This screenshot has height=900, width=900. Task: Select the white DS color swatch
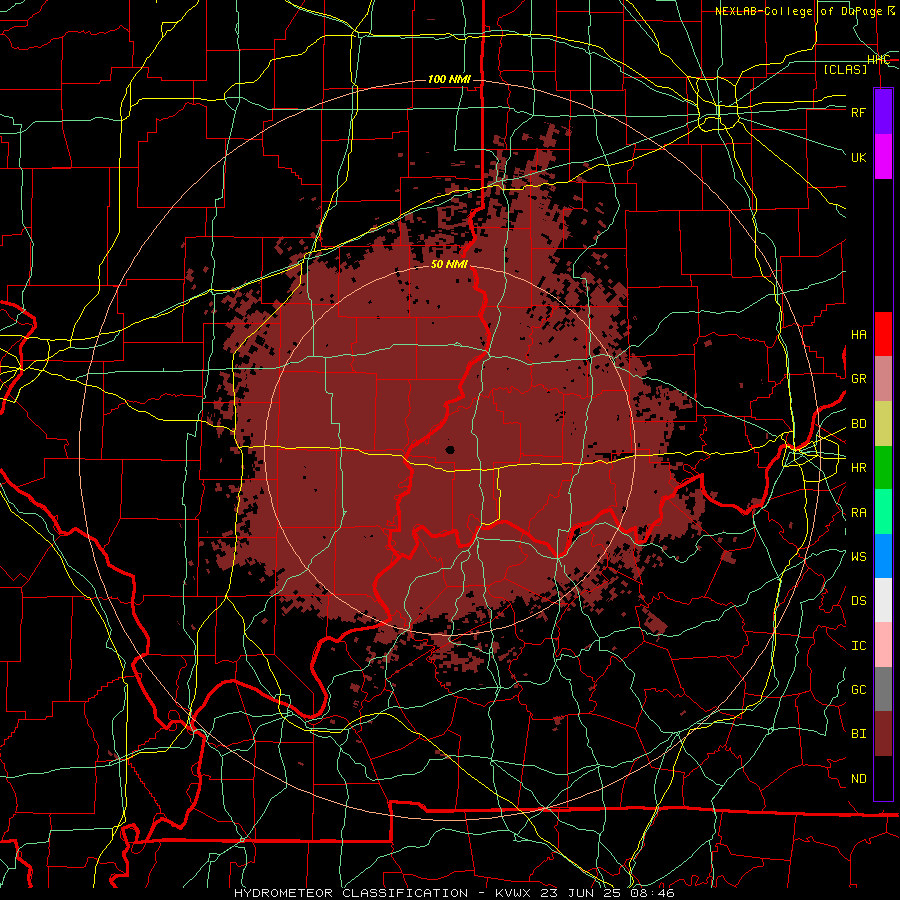tap(883, 600)
